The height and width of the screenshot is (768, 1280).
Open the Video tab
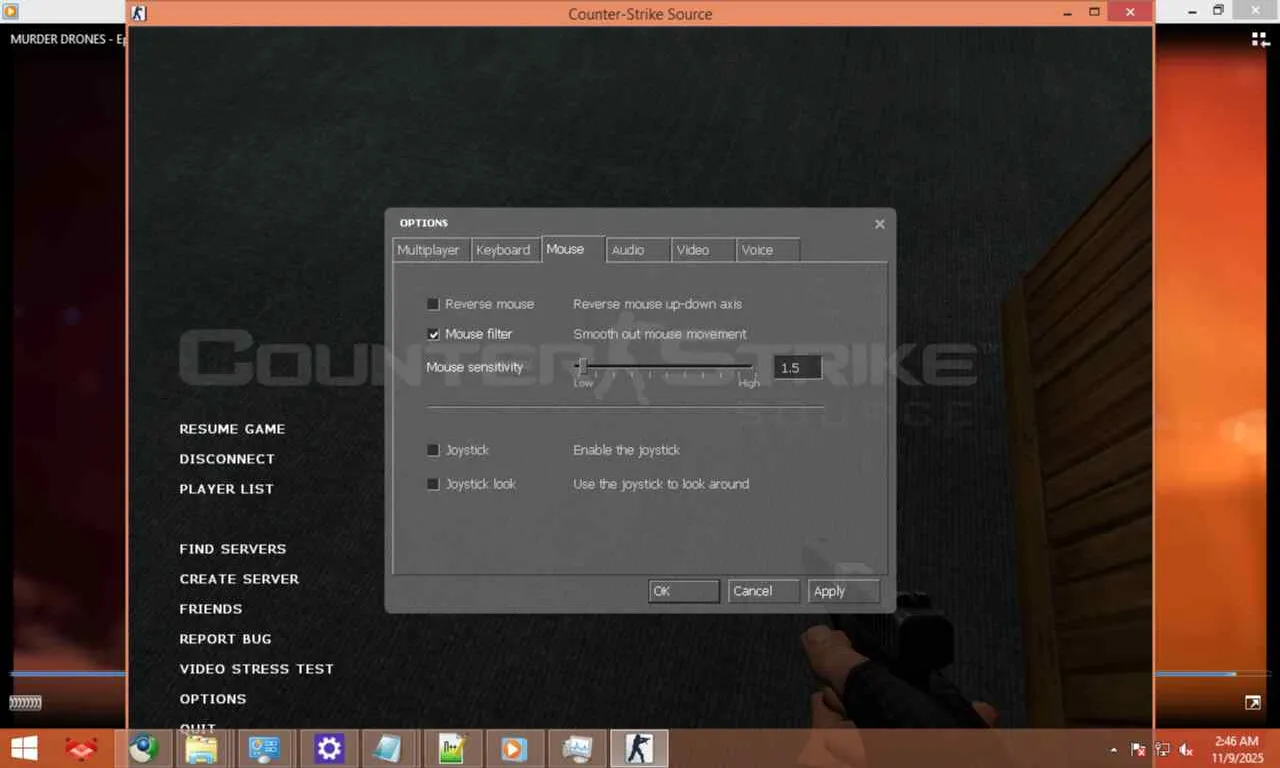[x=703, y=250]
